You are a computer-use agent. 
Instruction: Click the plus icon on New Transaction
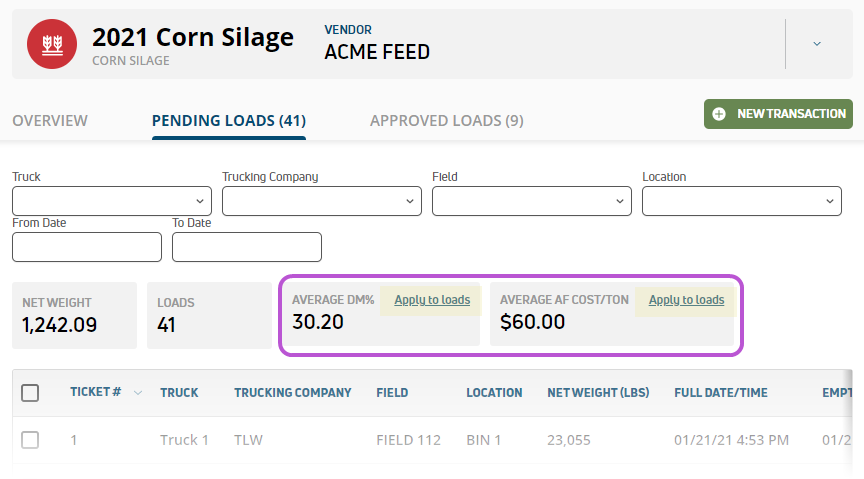[719, 114]
